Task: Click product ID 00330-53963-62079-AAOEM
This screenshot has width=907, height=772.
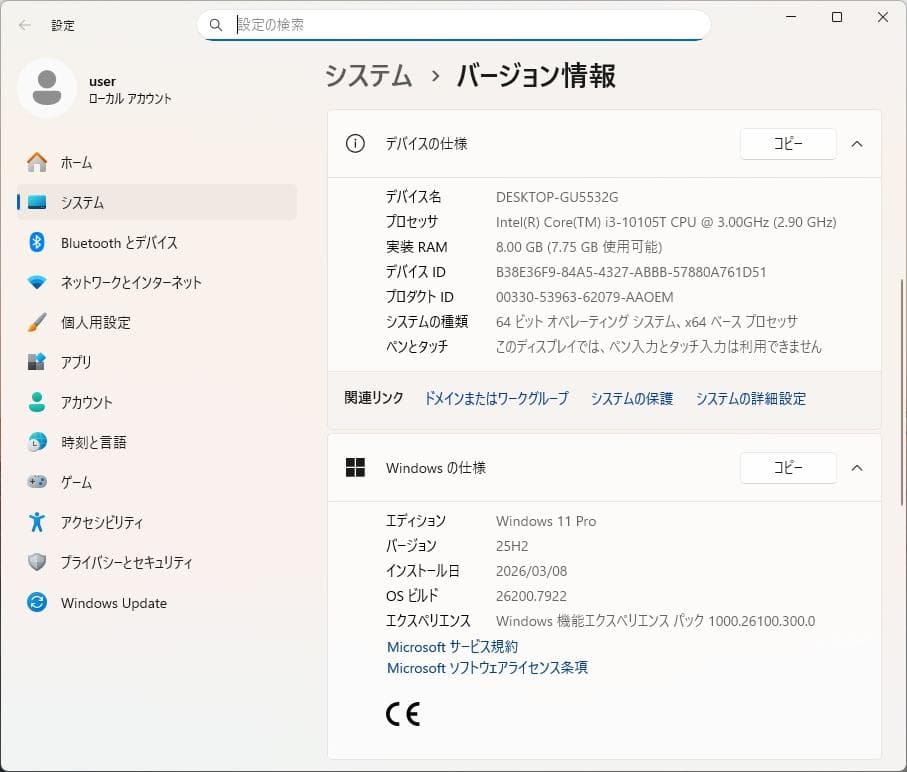Action: [x=584, y=297]
